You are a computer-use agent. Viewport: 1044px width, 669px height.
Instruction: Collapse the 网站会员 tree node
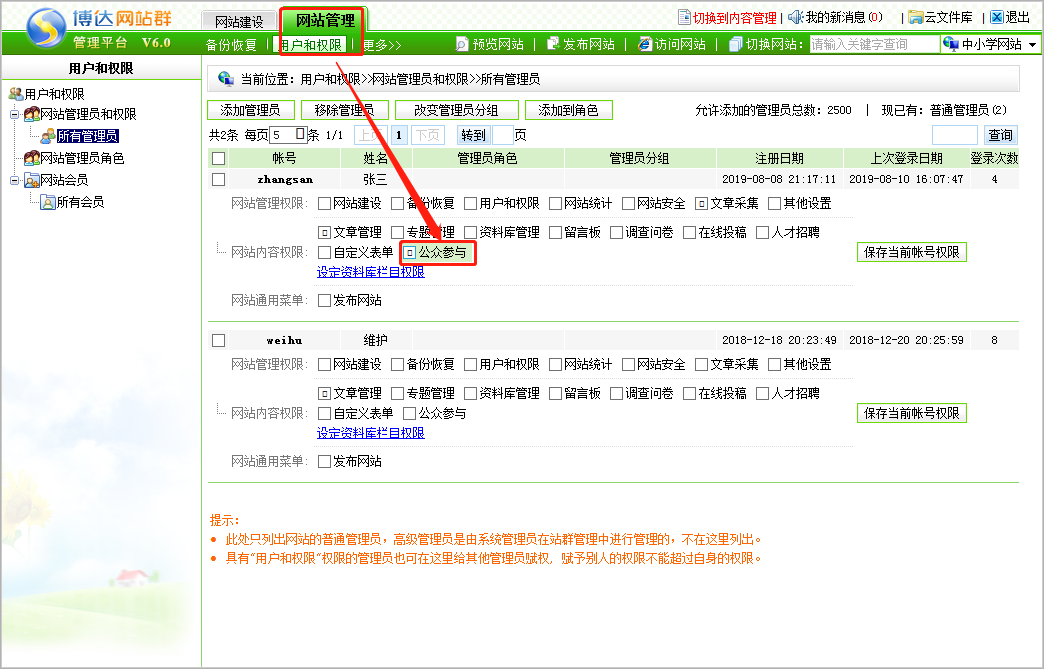point(15,180)
